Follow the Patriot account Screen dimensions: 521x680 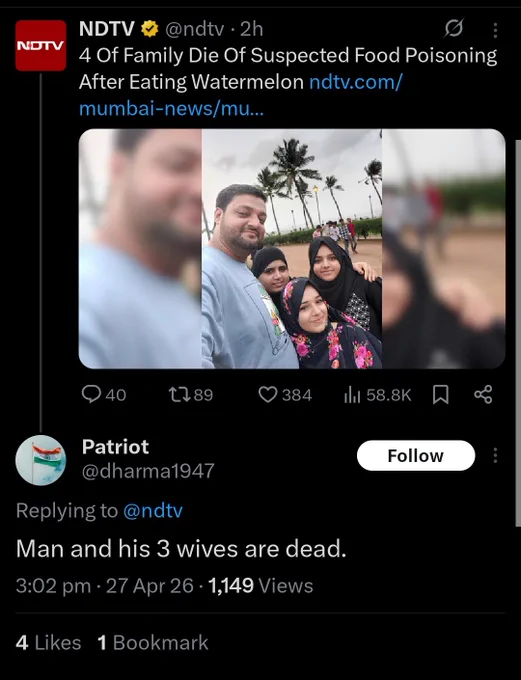pos(416,455)
